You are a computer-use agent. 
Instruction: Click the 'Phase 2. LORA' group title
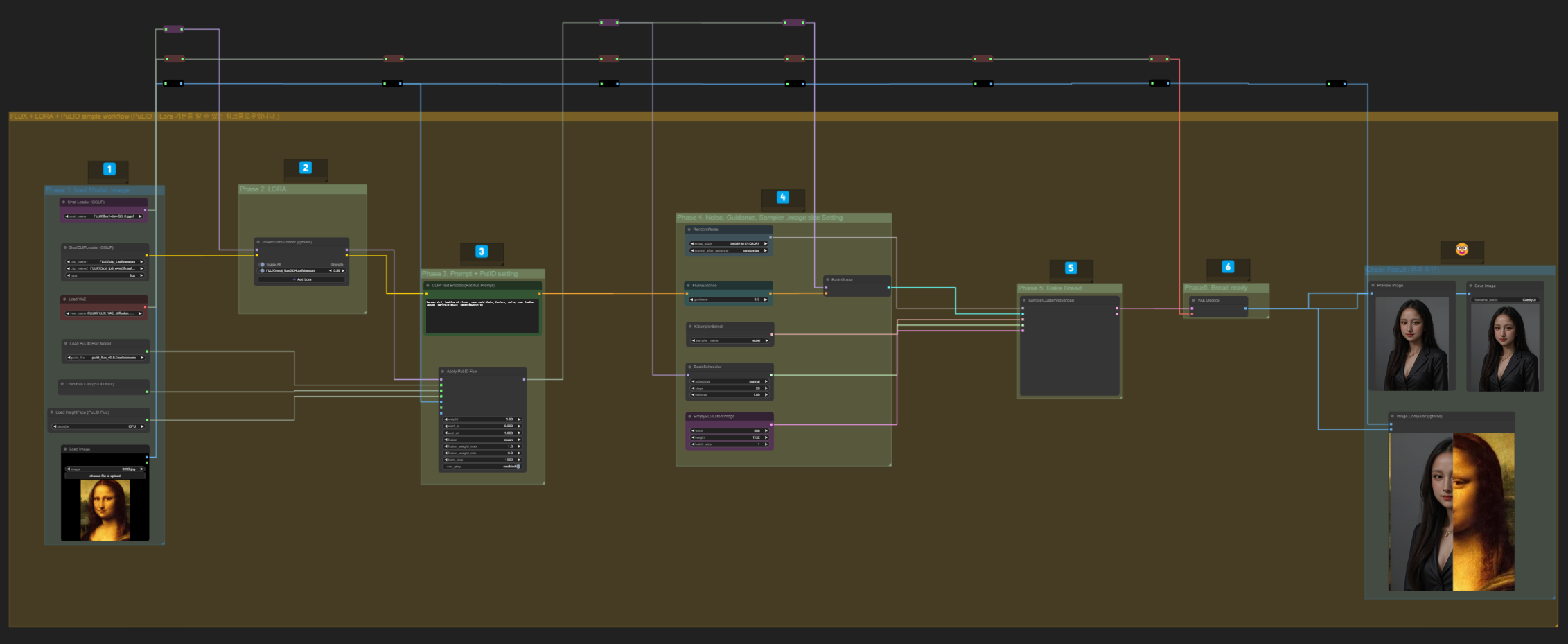click(263, 189)
